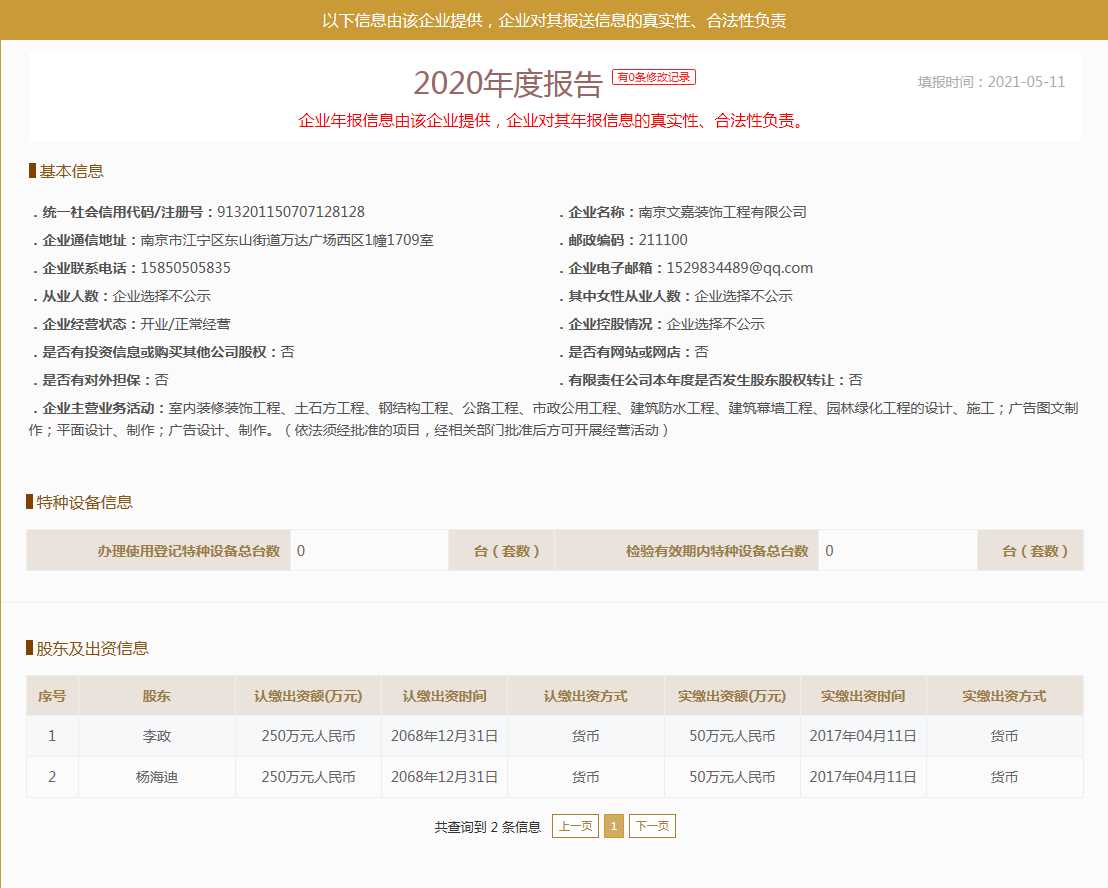Select shareholder 杨海迪 in the table
The height and width of the screenshot is (888, 1108).
coord(157,777)
